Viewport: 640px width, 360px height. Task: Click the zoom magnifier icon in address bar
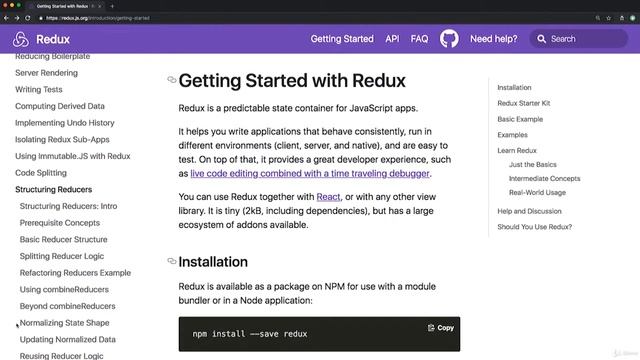click(x=598, y=18)
